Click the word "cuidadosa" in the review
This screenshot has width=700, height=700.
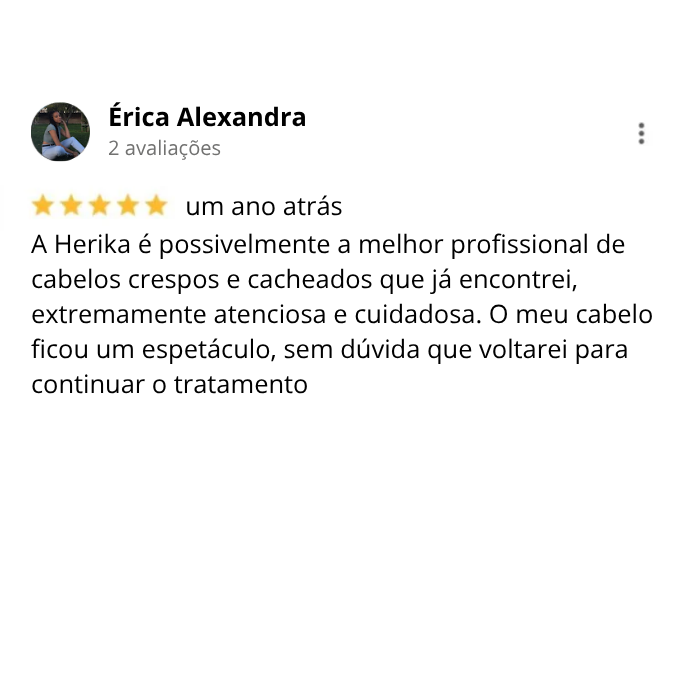(418, 315)
